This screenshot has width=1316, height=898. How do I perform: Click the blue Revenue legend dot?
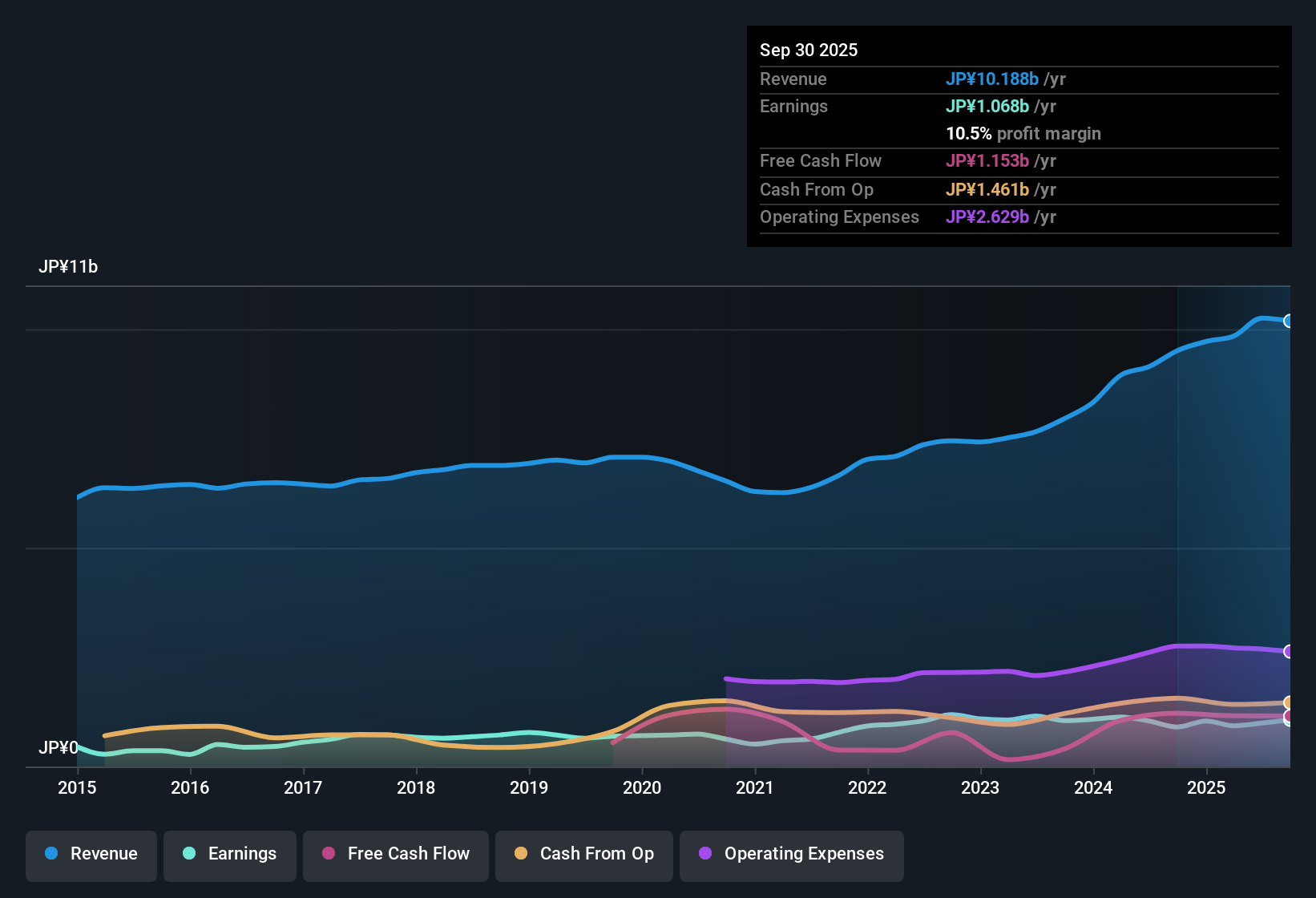tap(51, 854)
